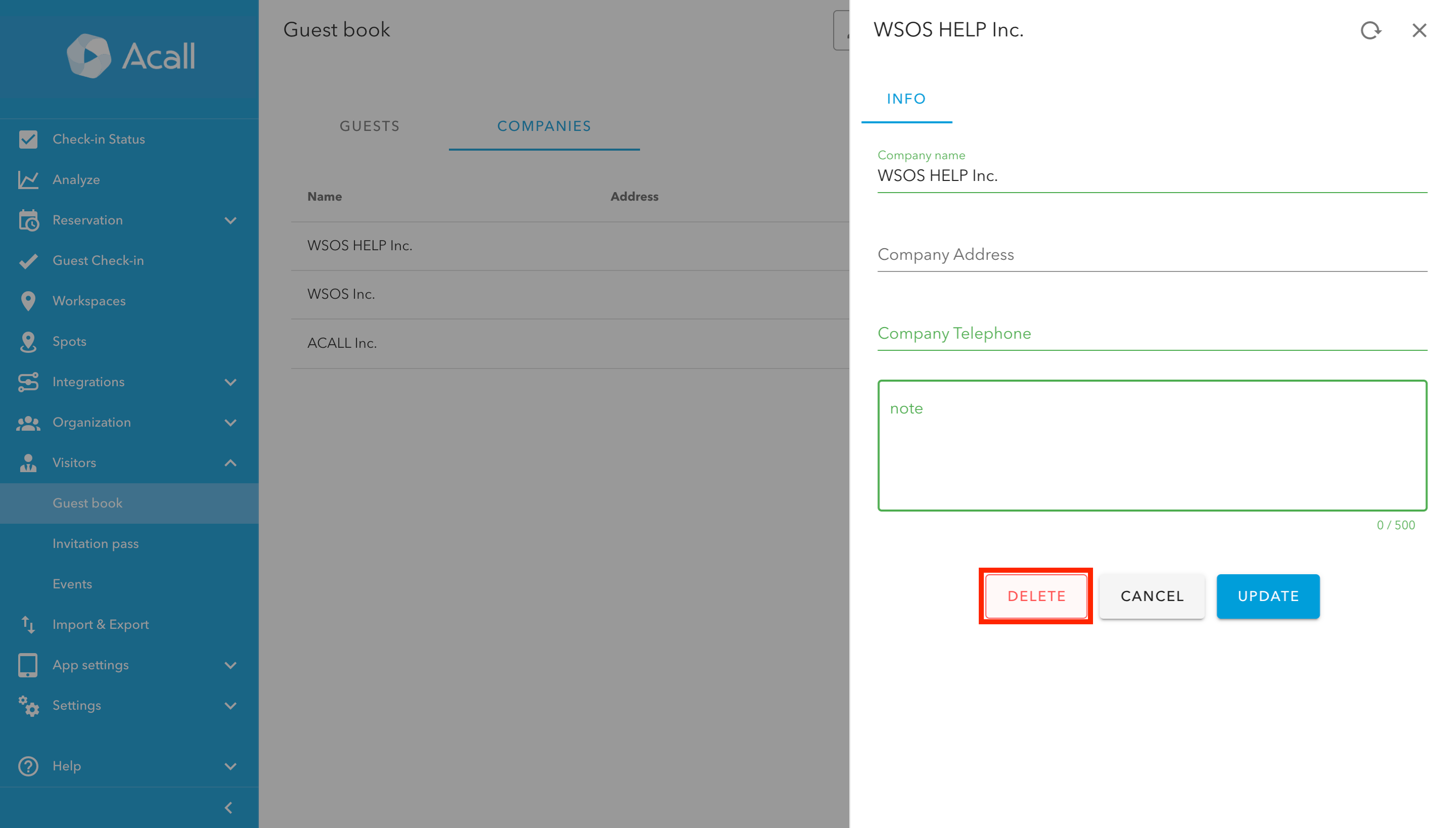This screenshot has width=1456, height=828.
Task: Click the Integrations icon
Action: tap(28, 382)
